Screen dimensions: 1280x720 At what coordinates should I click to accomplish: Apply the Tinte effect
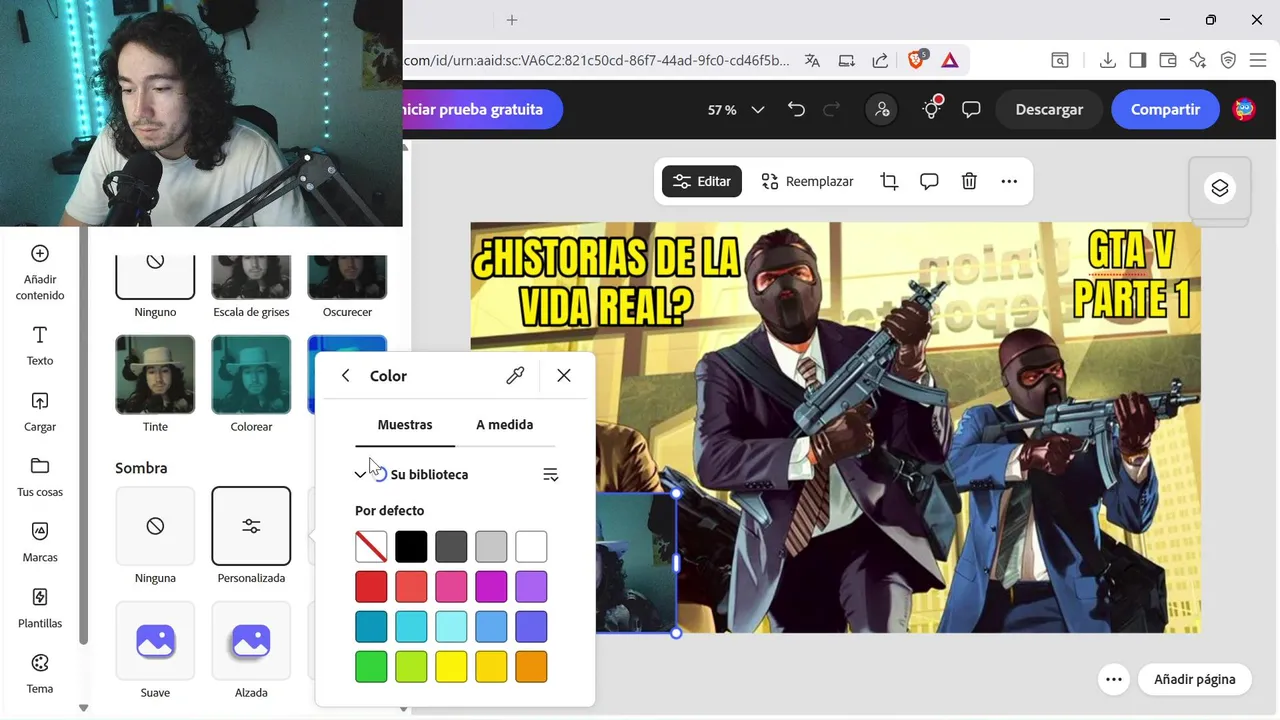coord(155,374)
